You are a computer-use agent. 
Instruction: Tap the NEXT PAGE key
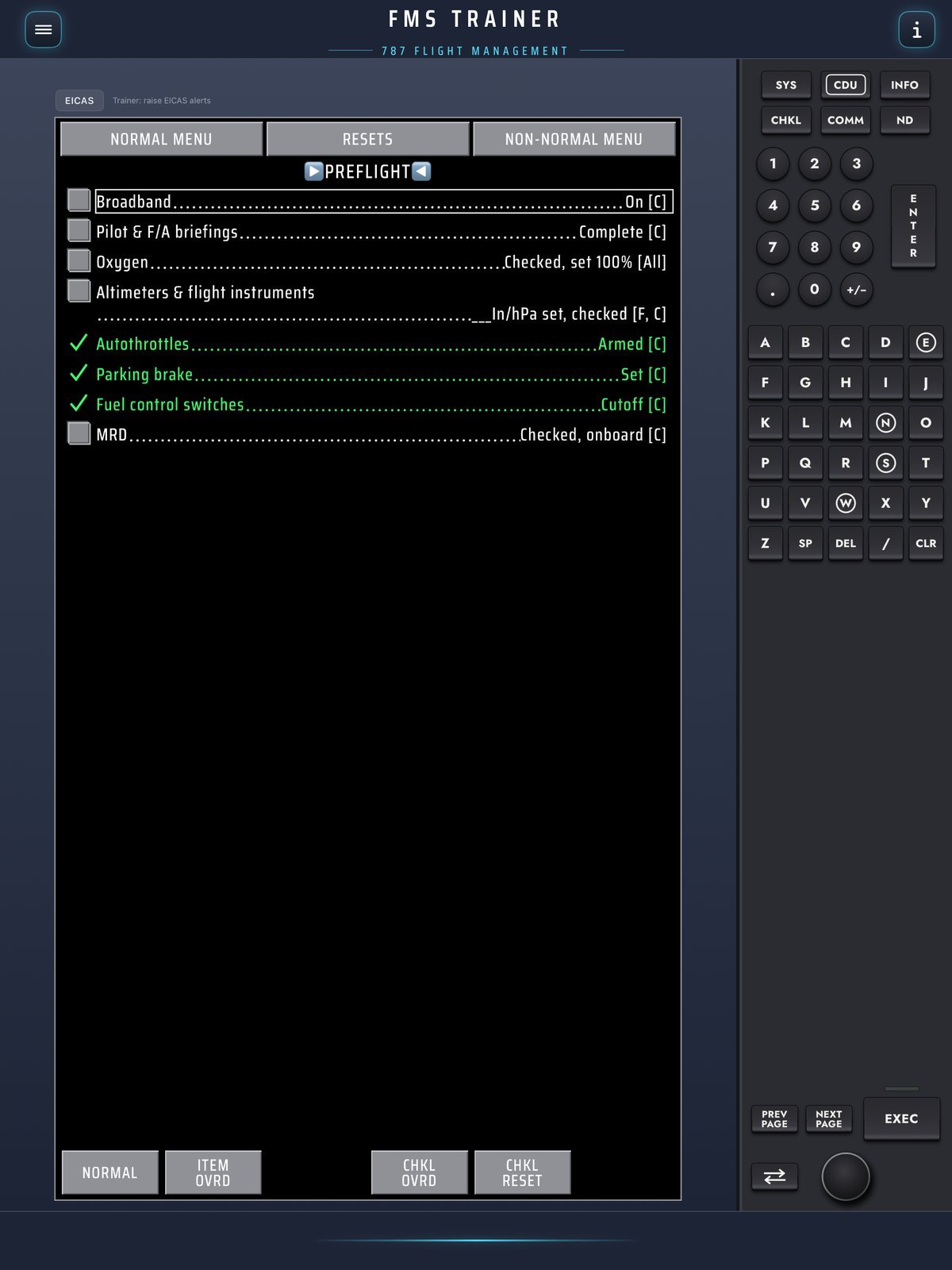tap(828, 1118)
